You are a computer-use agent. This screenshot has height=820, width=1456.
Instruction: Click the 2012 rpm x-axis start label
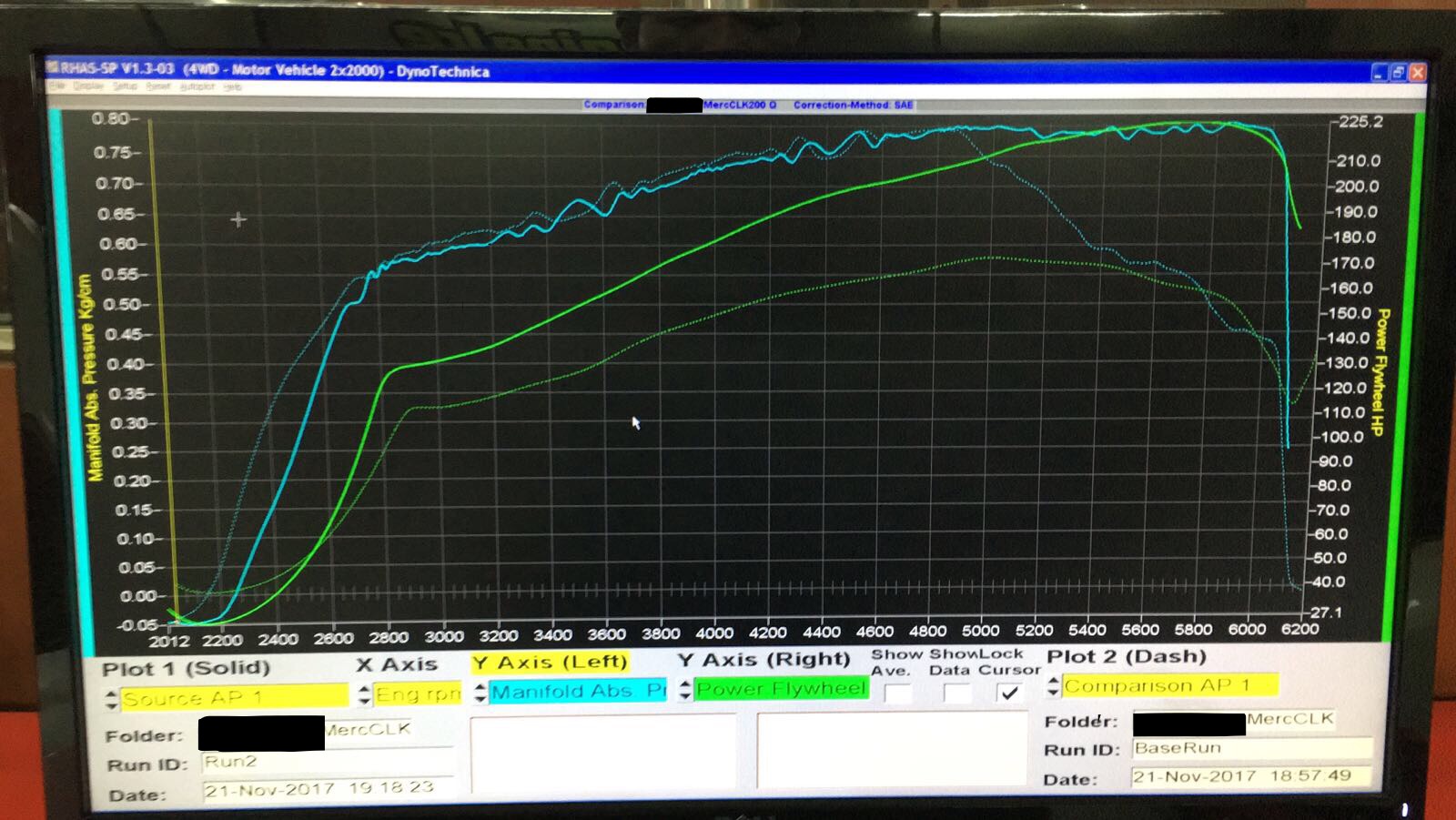[x=169, y=642]
